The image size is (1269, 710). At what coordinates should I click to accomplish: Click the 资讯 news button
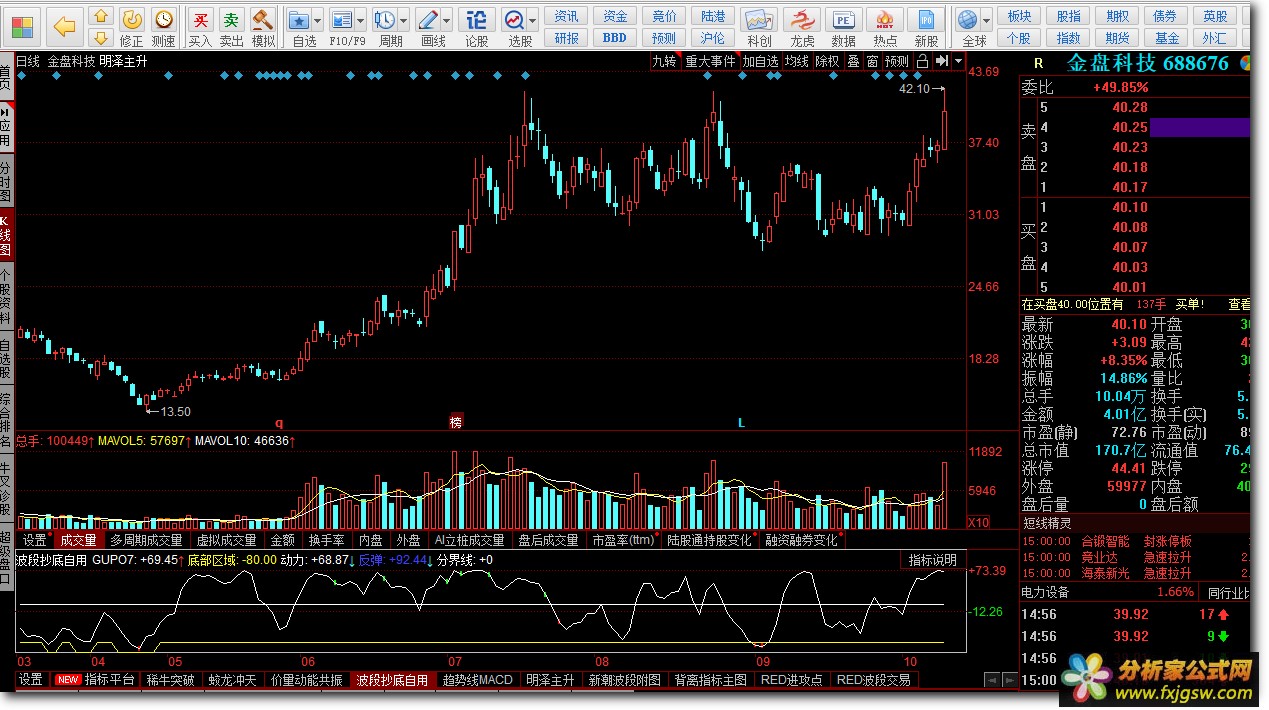[x=567, y=16]
